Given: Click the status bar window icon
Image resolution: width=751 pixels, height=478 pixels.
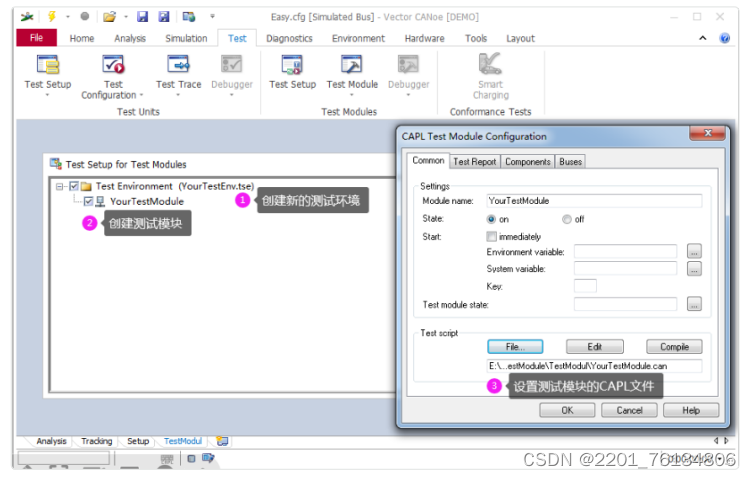Looking at the screenshot, I should [x=208, y=458].
